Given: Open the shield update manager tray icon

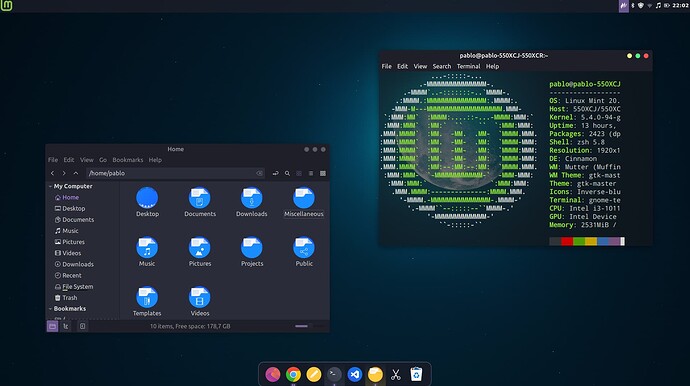Looking at the screenshot, I should click(641, 6).
